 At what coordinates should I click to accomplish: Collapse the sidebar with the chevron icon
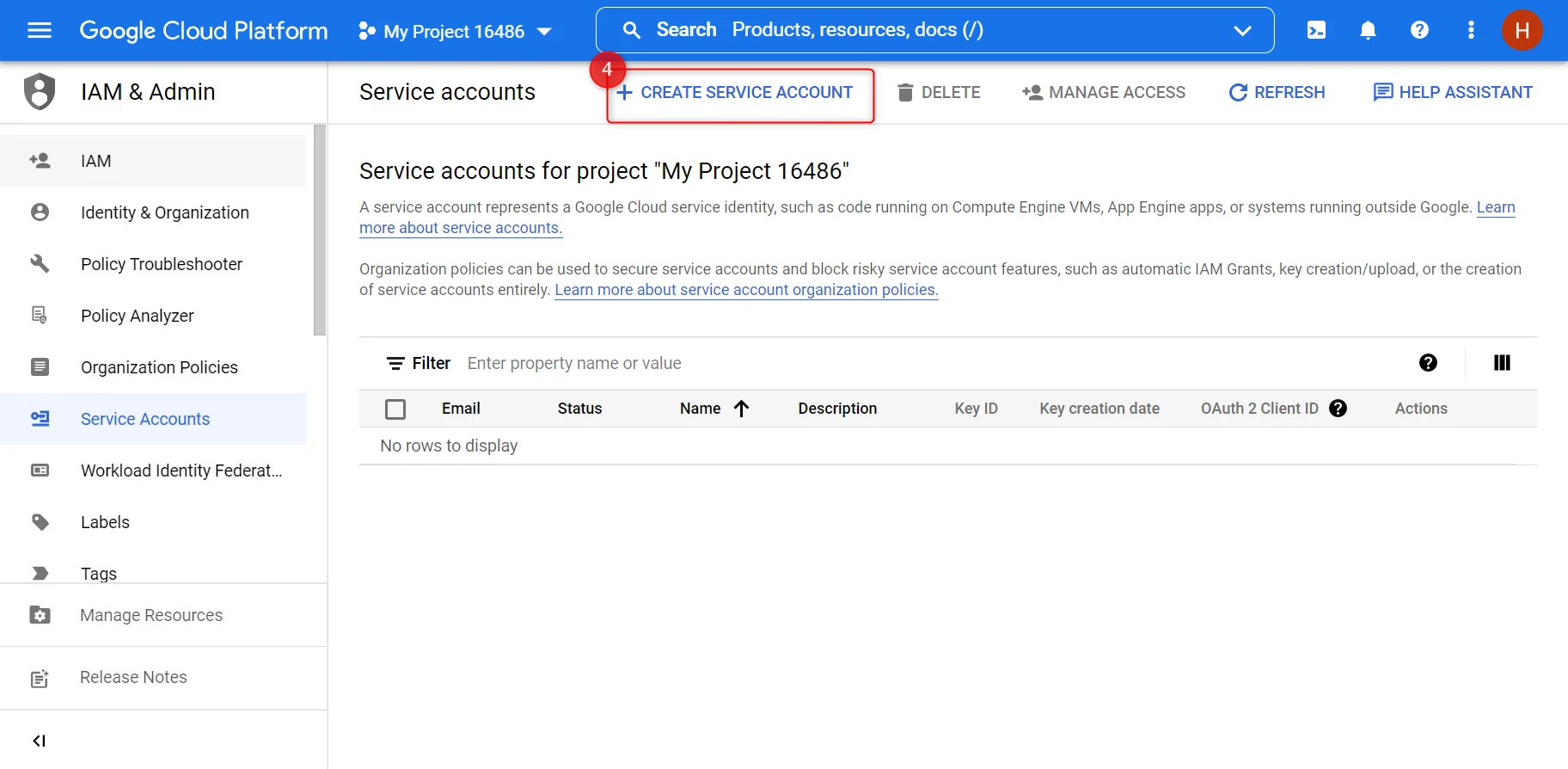pos(39,741)
